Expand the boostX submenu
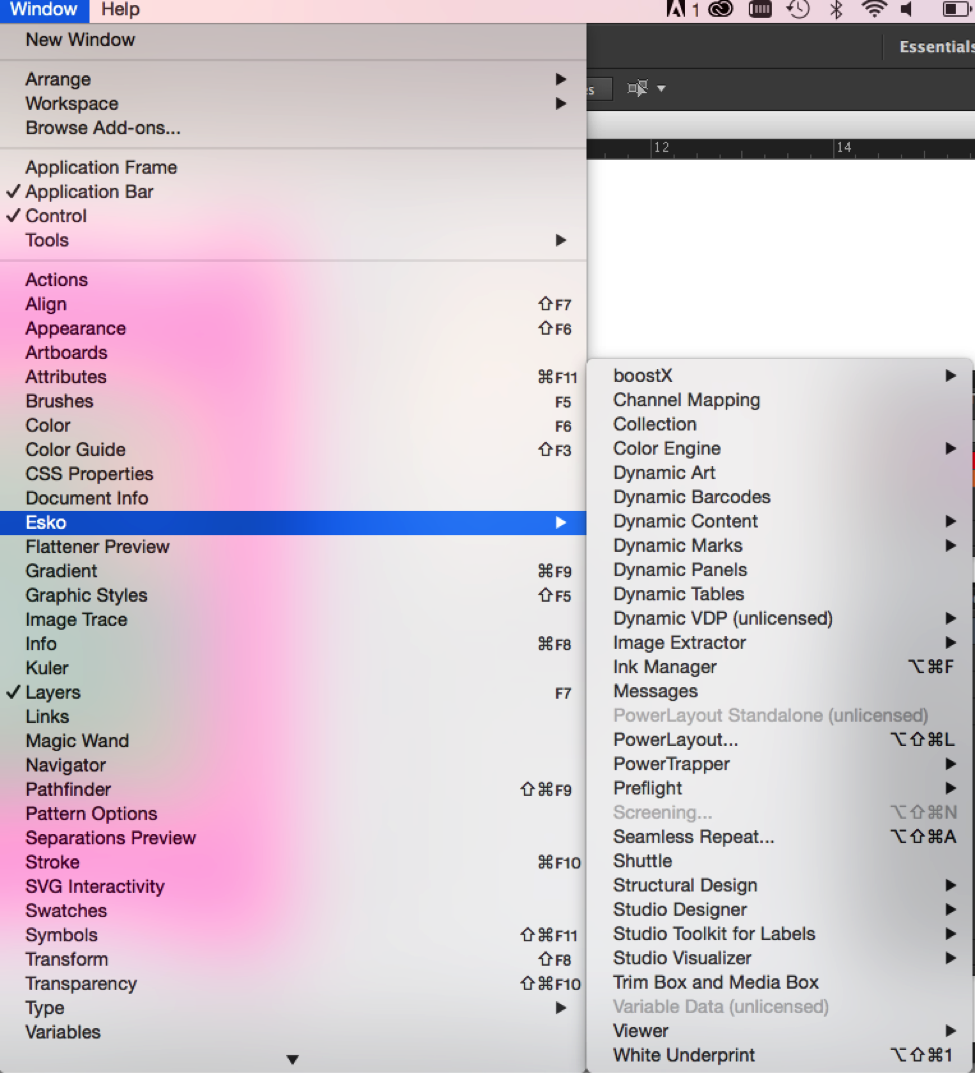Screen dimensions: 975x1073 (780, 376)
